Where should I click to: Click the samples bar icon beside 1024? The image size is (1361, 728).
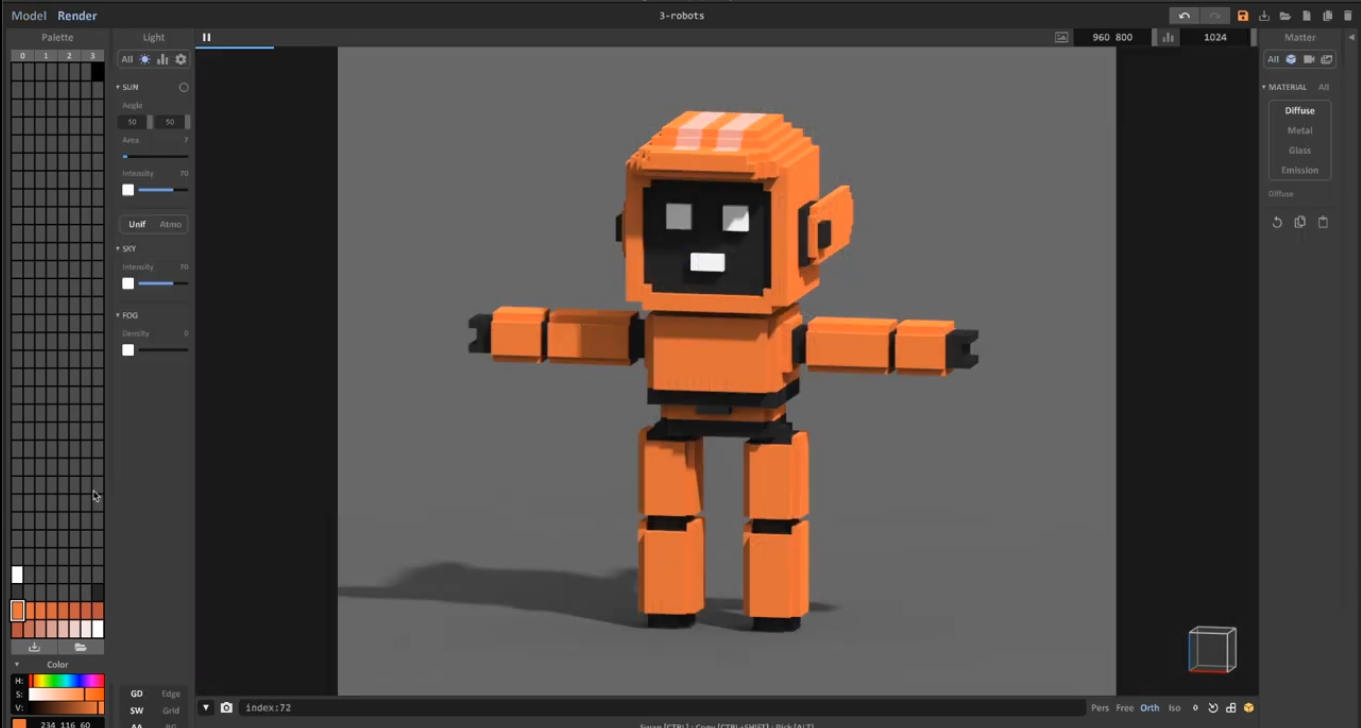[1167, 37]
